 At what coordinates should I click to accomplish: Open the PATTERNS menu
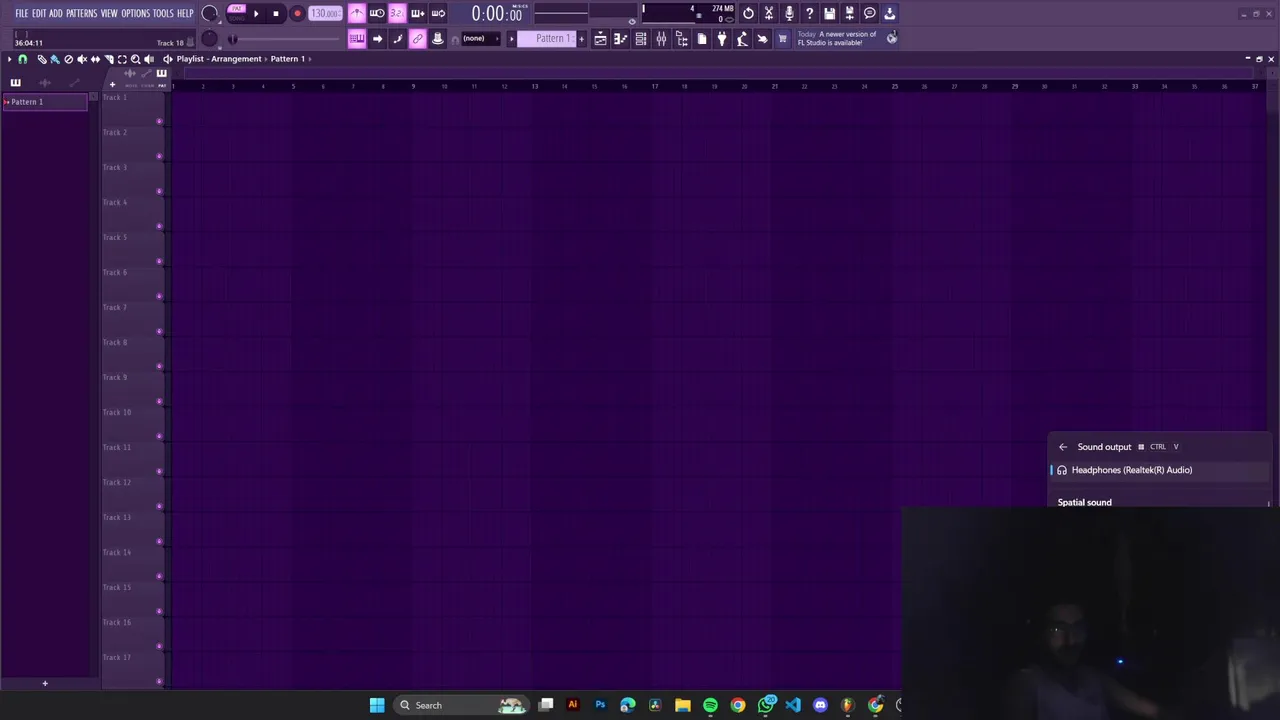[x=82, y=14]
